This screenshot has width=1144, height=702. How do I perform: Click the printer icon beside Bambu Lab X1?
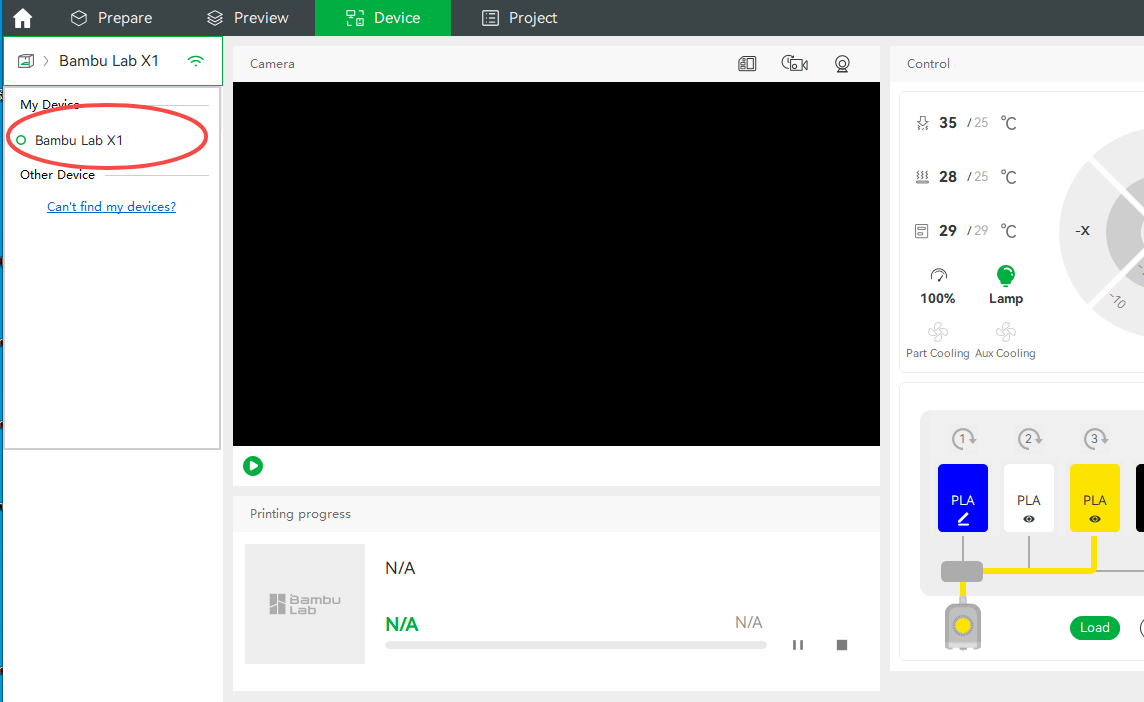click(26, 61)
